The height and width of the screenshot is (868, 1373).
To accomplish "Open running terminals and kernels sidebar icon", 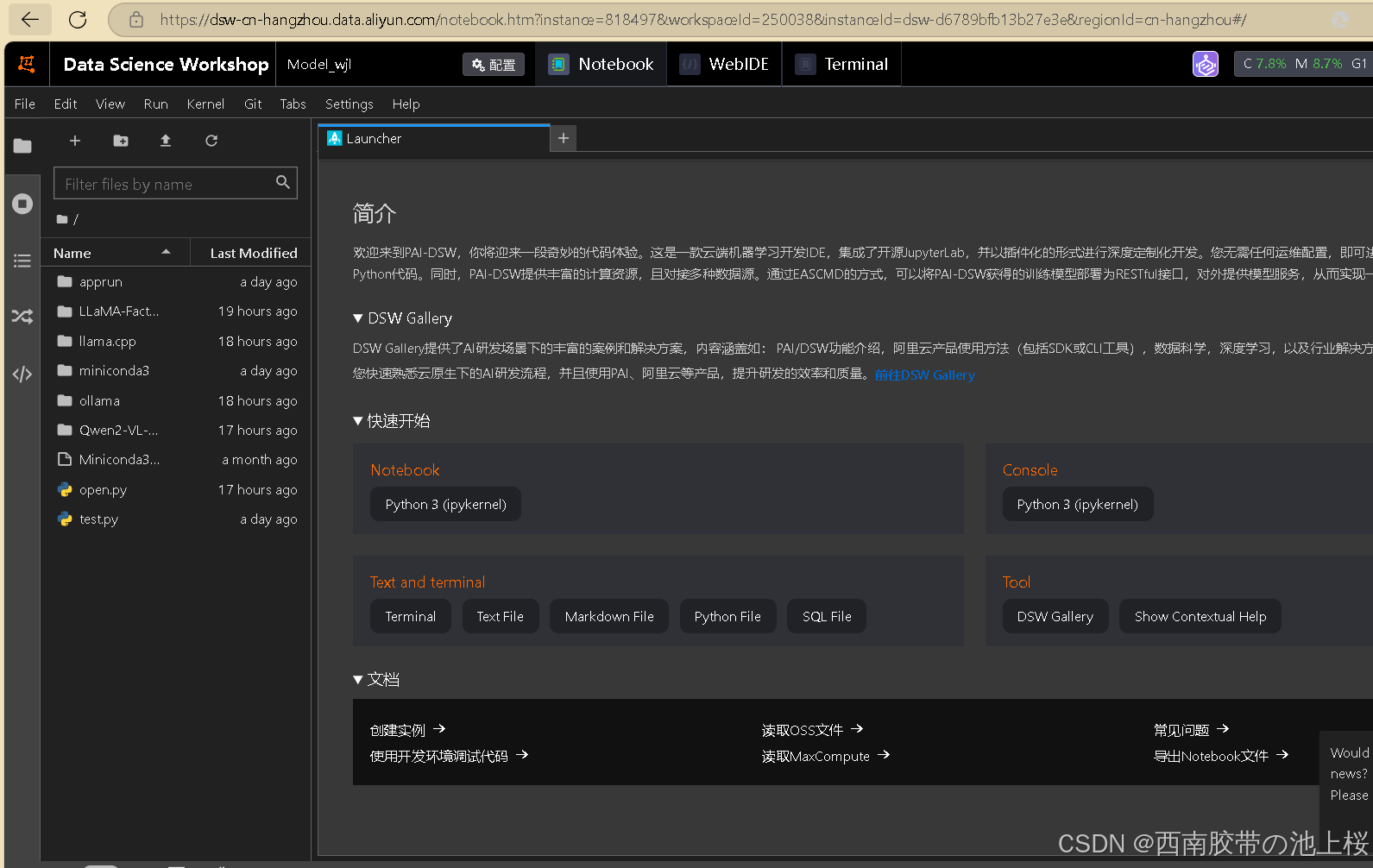I will coord(22,204).
